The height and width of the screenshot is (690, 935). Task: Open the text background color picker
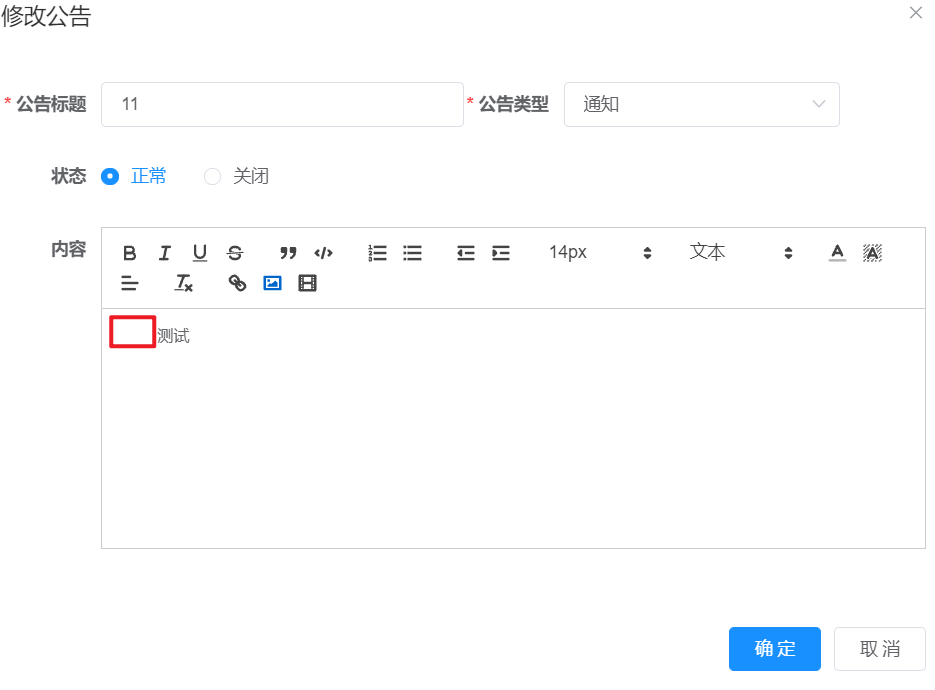tap(872, 253)
